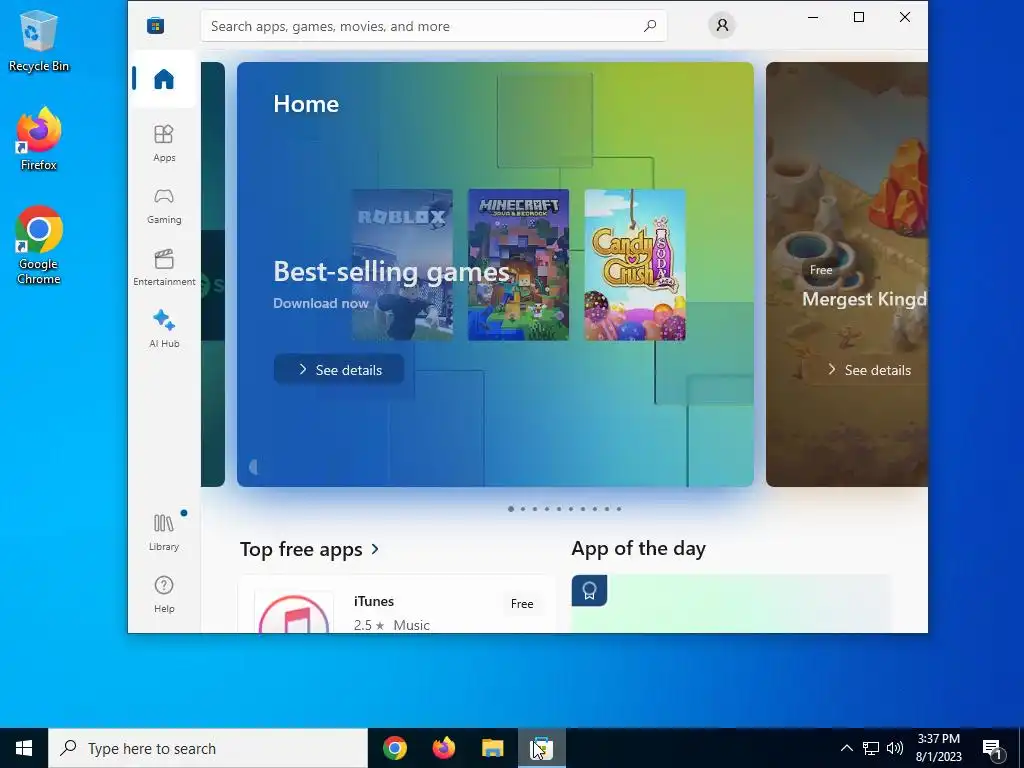Screen dimensions: 1024x768
Task: Select the first carousel page dot
Action: [511, 509]
